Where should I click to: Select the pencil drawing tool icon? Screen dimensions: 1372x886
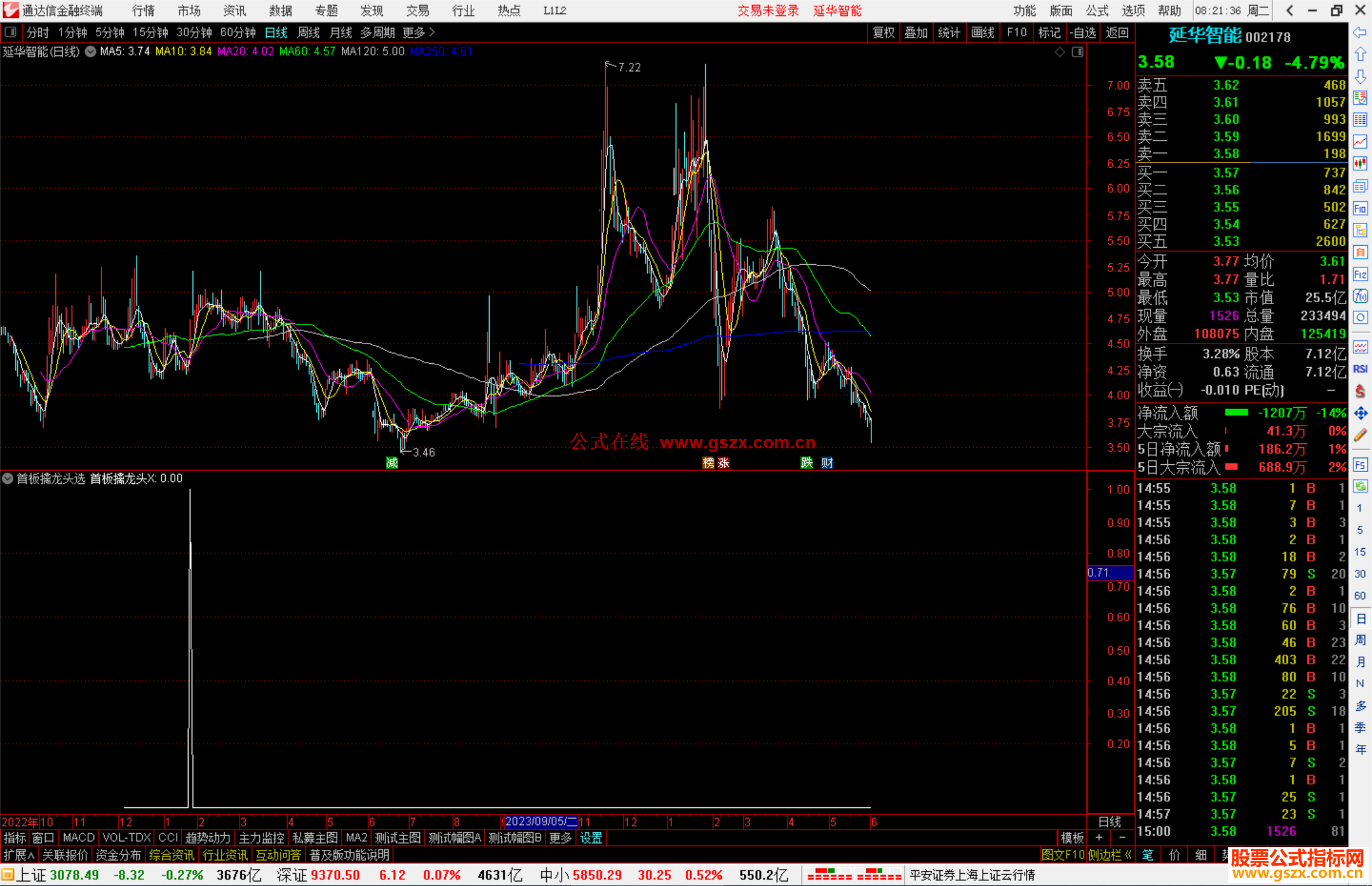1360,435
